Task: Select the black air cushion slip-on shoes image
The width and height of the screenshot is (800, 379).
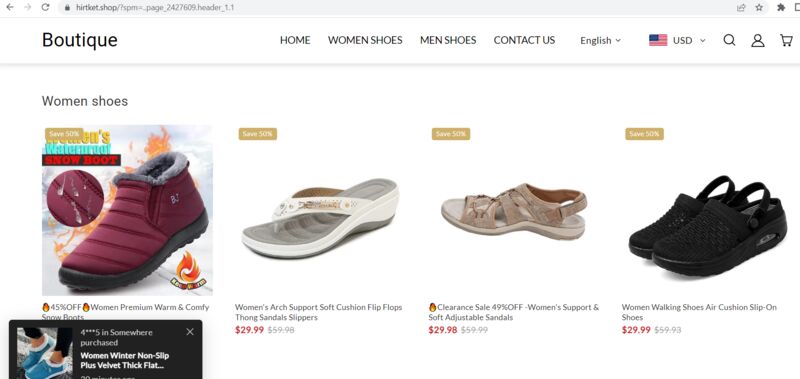Action: click(707, 210)
